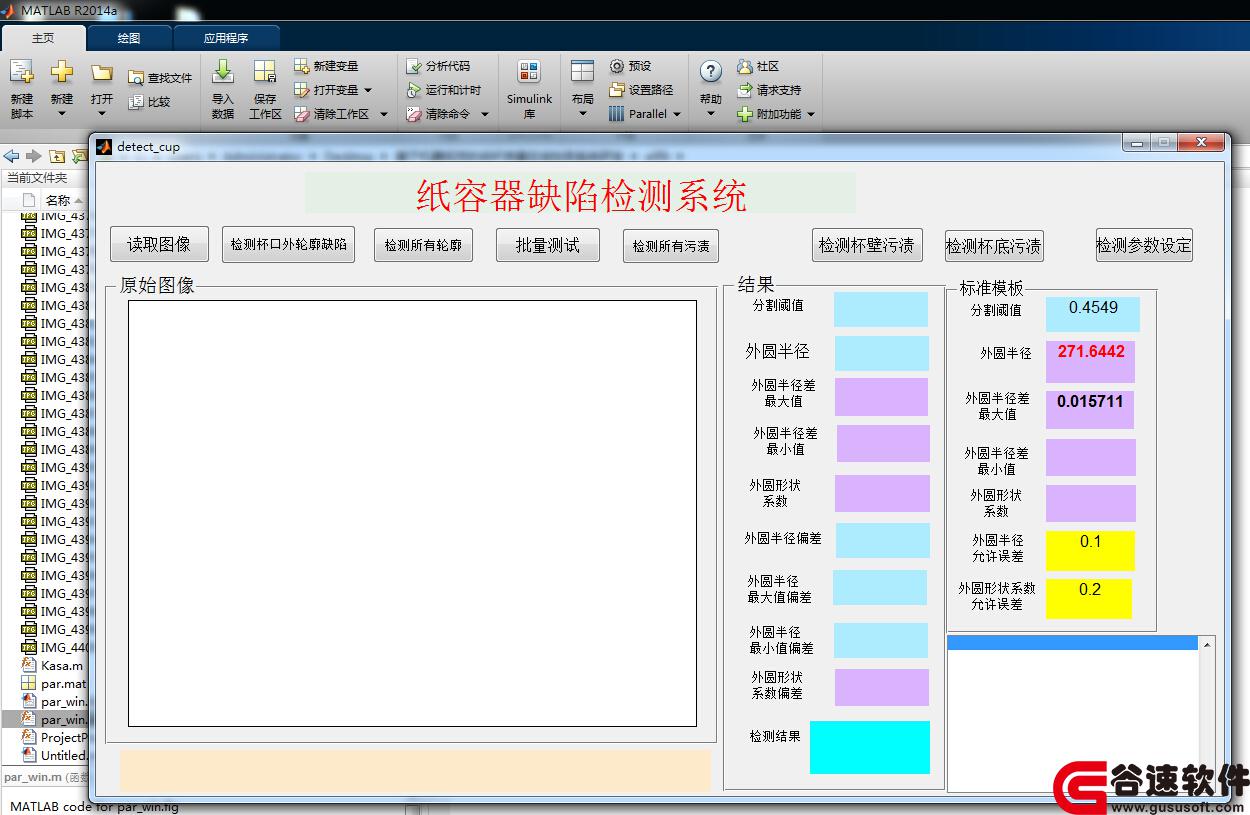1250x815 pixels.
Task: Click the 检测所有轮廓 button
Action: click(x=423, y=245)
